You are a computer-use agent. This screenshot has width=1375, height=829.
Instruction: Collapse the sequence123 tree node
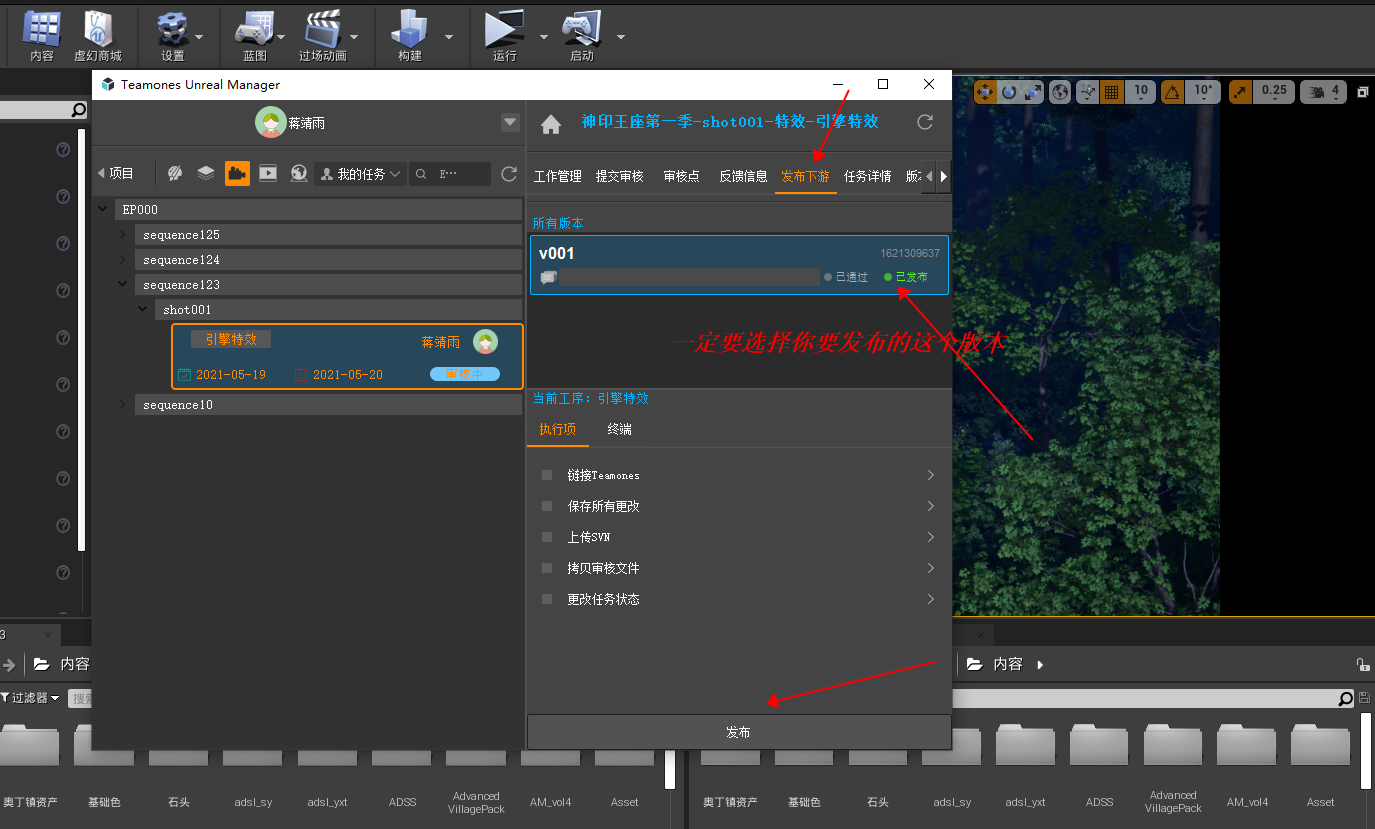[123, 285]
